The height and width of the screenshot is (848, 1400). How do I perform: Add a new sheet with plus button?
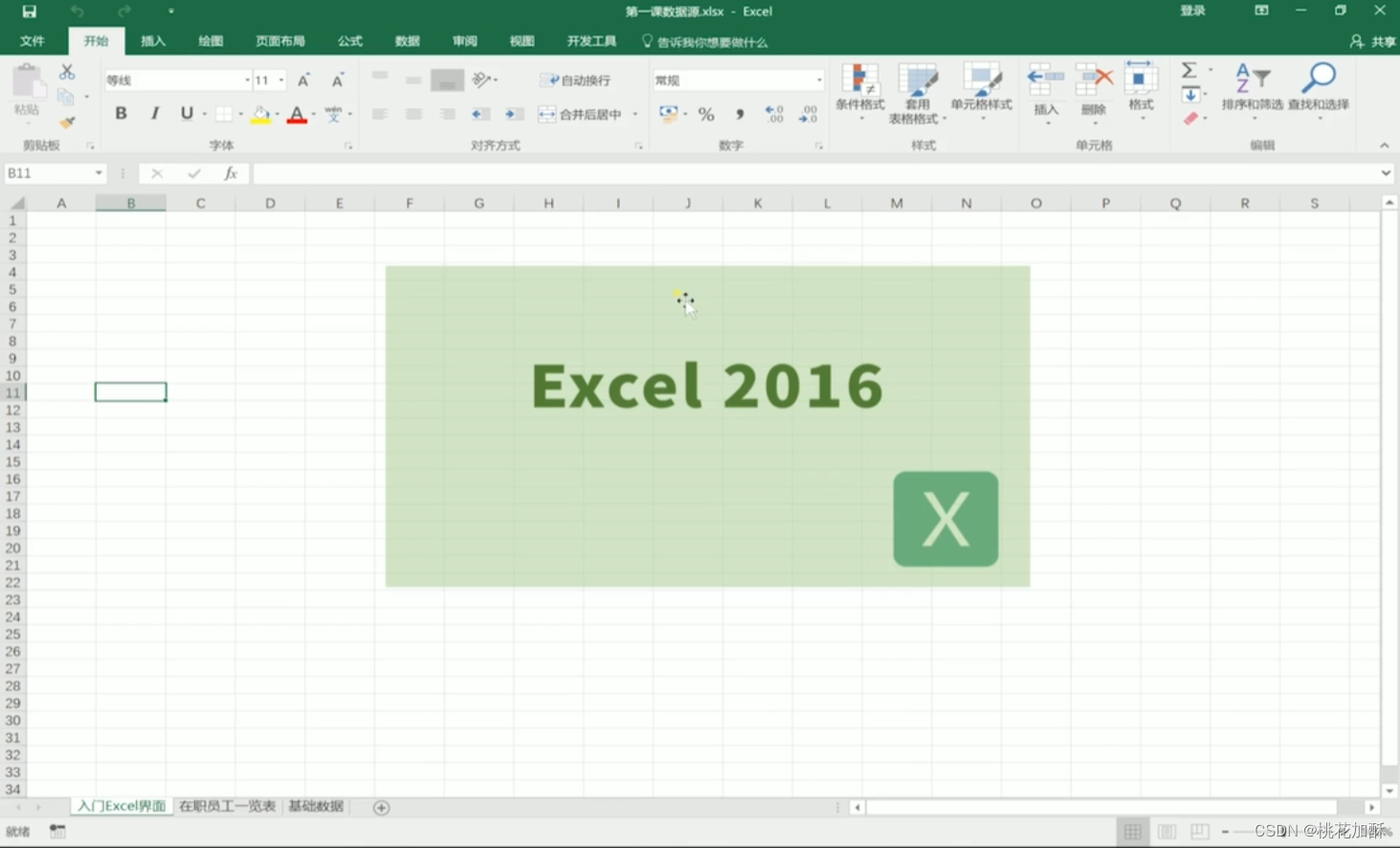[381, 808]
